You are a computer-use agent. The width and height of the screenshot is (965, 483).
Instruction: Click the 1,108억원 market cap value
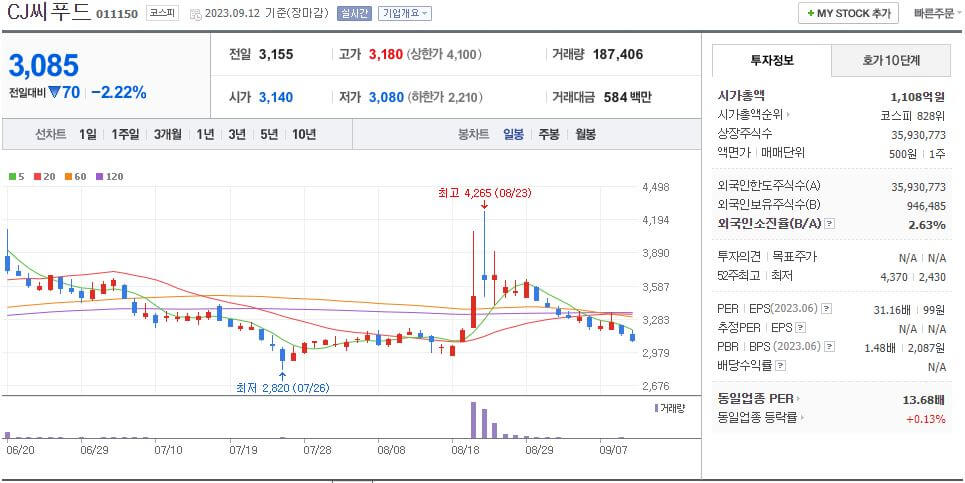[918, 97]
